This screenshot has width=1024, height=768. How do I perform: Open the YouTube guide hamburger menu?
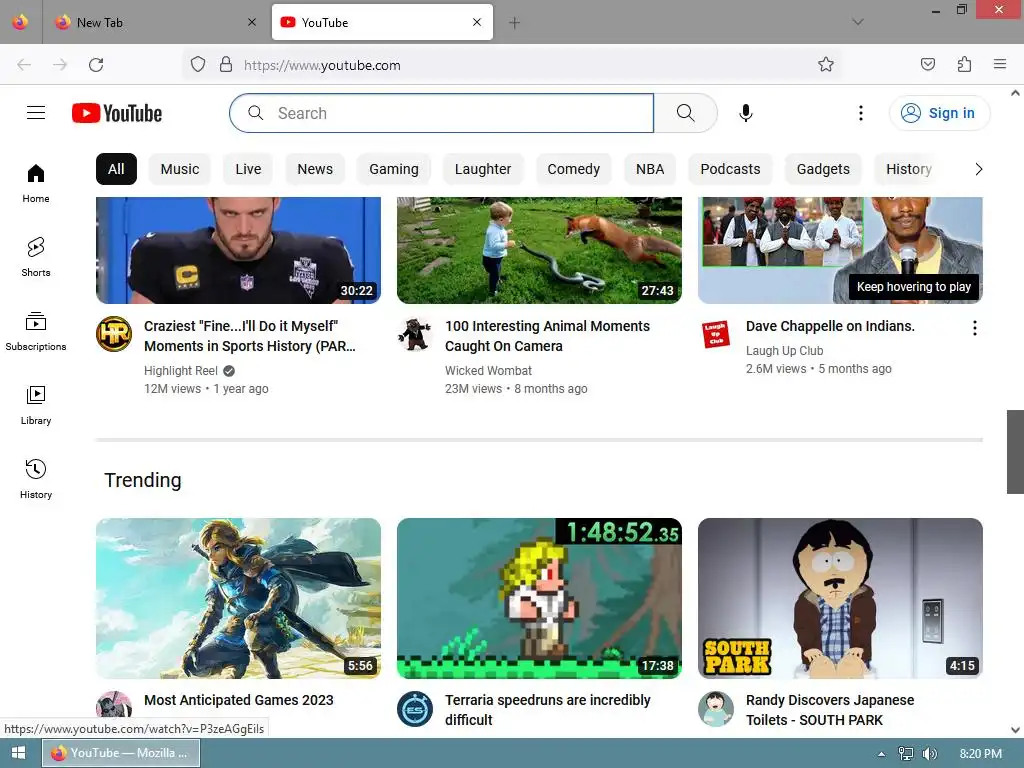tap(36, 113)
